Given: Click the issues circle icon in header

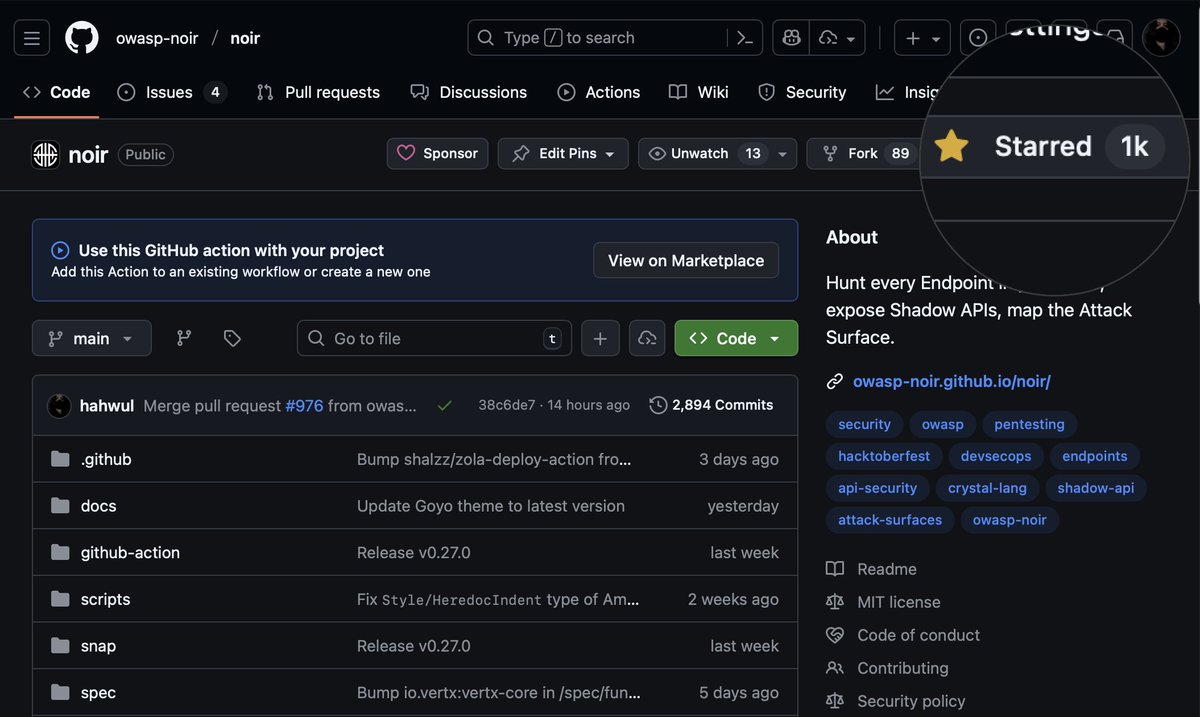Looking at the screenshot, I should tap(978, 38).
